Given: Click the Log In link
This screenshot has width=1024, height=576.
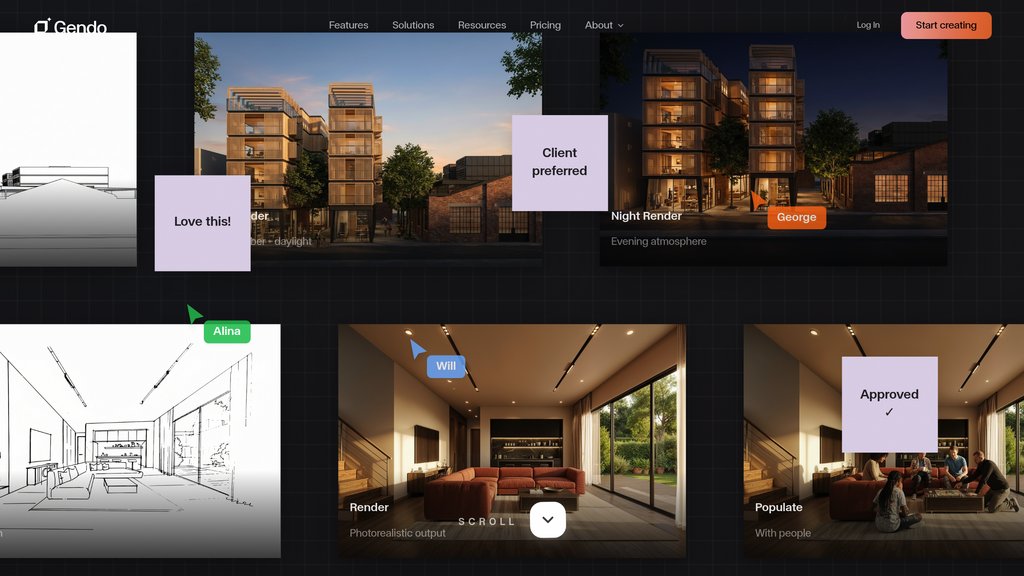Looking at the screenshot, I should coord(868,25).
